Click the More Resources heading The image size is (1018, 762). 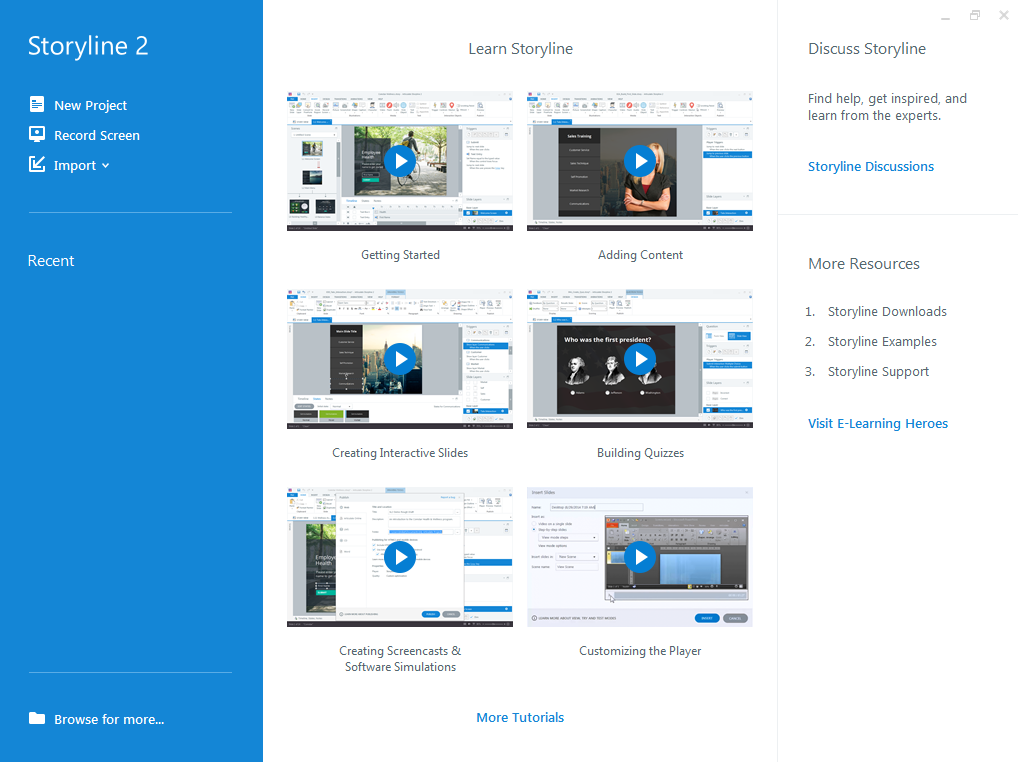click(x=863, y=264)
